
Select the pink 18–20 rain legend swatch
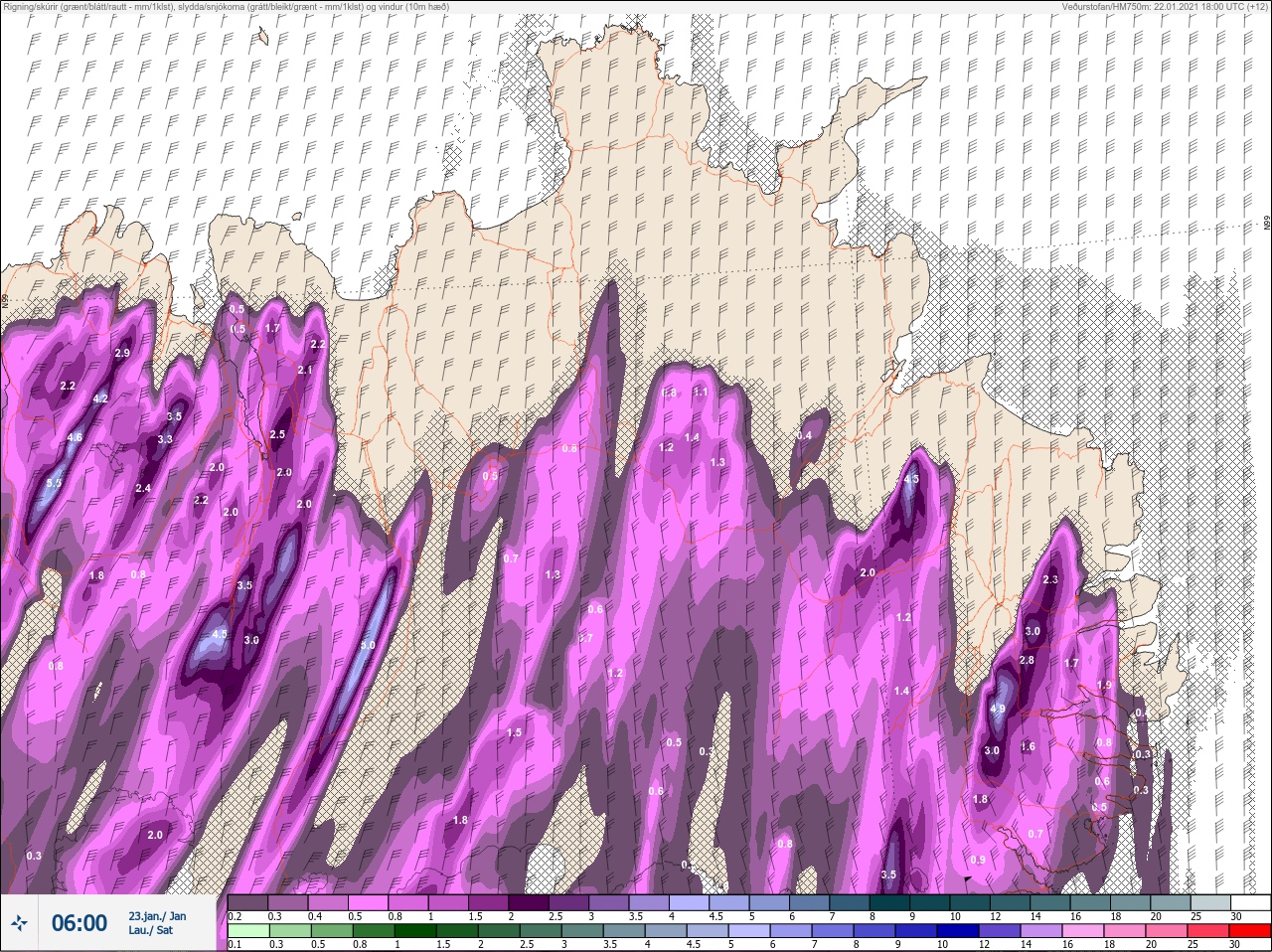tap(1126, 932)
